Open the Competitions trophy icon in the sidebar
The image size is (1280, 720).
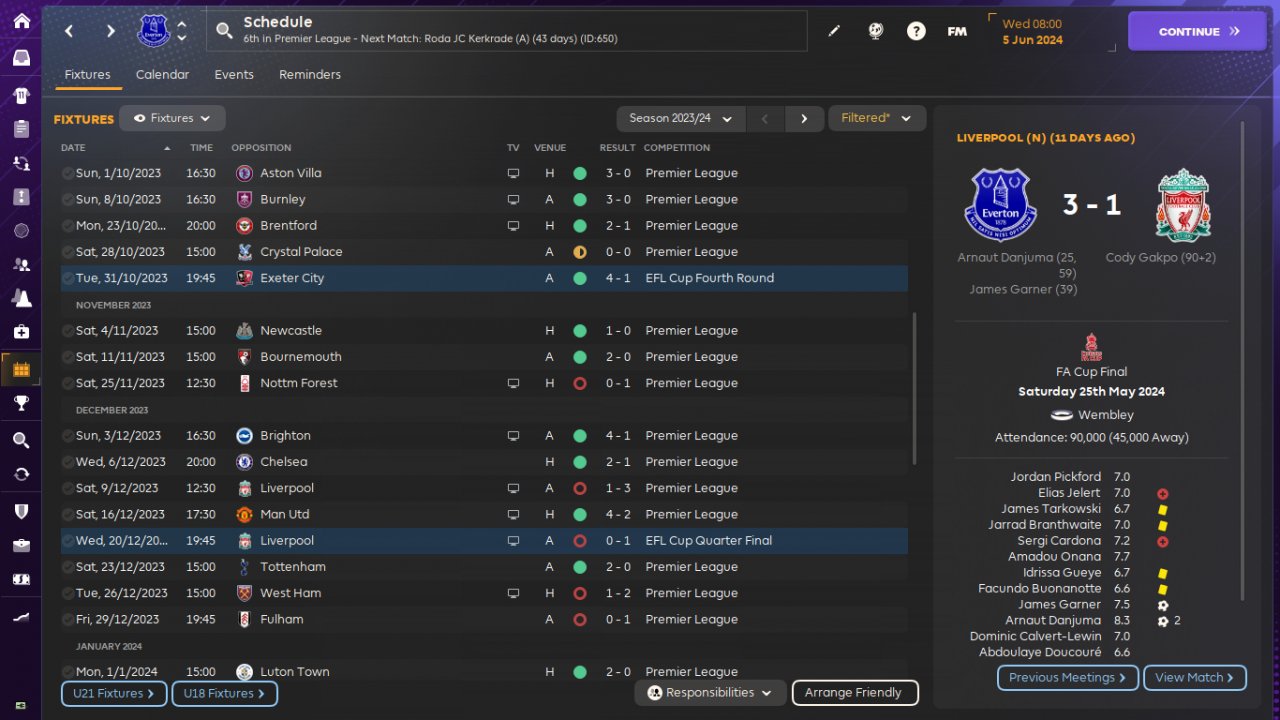pyautogui.click(x=21, y=403)
